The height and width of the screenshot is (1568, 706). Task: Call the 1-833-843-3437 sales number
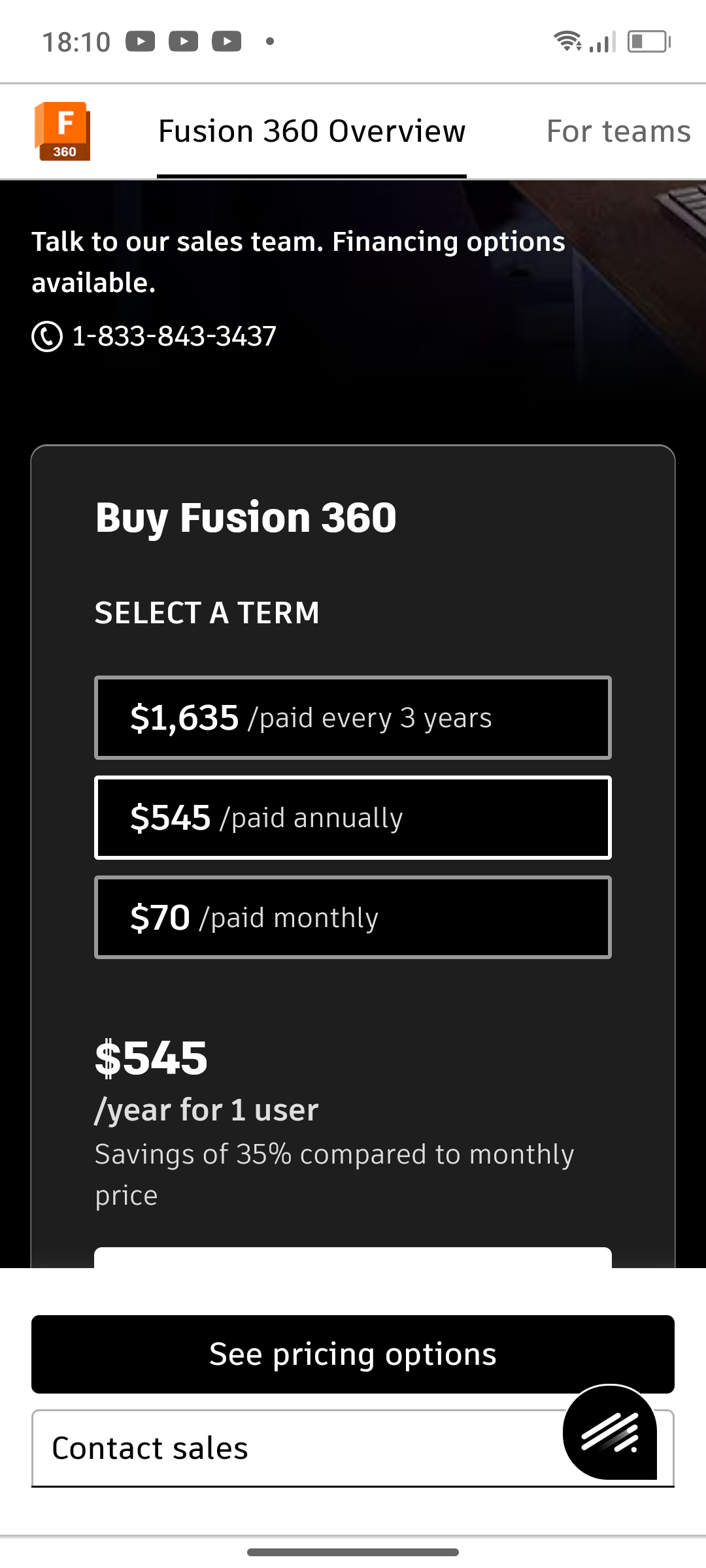click(x=174, y=336)
